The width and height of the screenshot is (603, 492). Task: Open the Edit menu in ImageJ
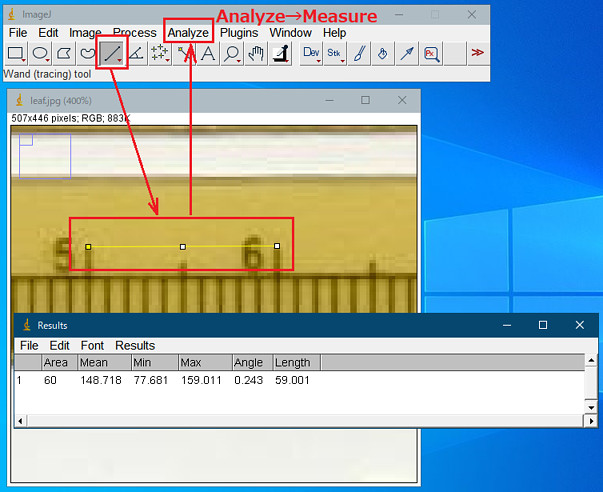click(48, 33)
